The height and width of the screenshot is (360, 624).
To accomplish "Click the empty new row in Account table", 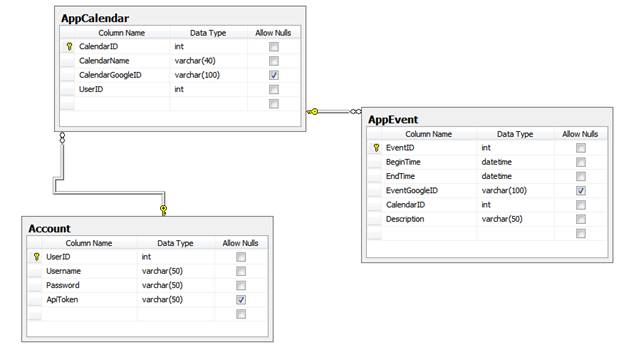I will [148, 314].
